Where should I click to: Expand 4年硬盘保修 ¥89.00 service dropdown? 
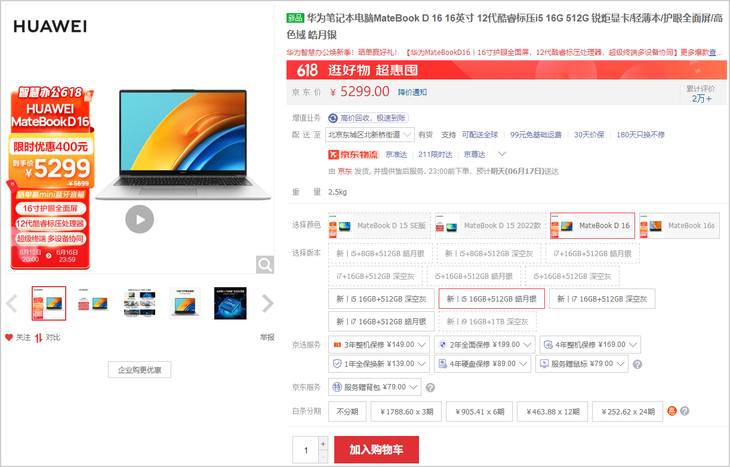[x=485, y=365]
